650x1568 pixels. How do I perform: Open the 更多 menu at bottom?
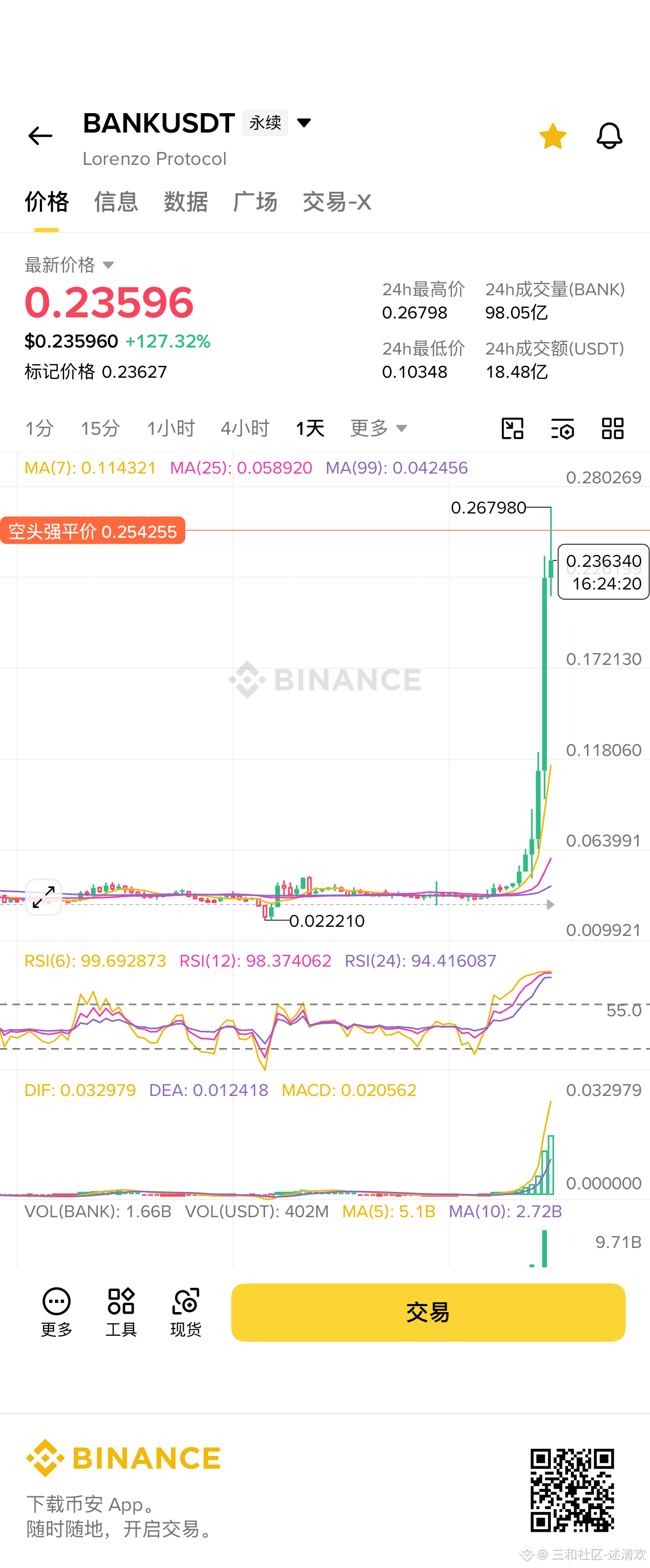57,1313
